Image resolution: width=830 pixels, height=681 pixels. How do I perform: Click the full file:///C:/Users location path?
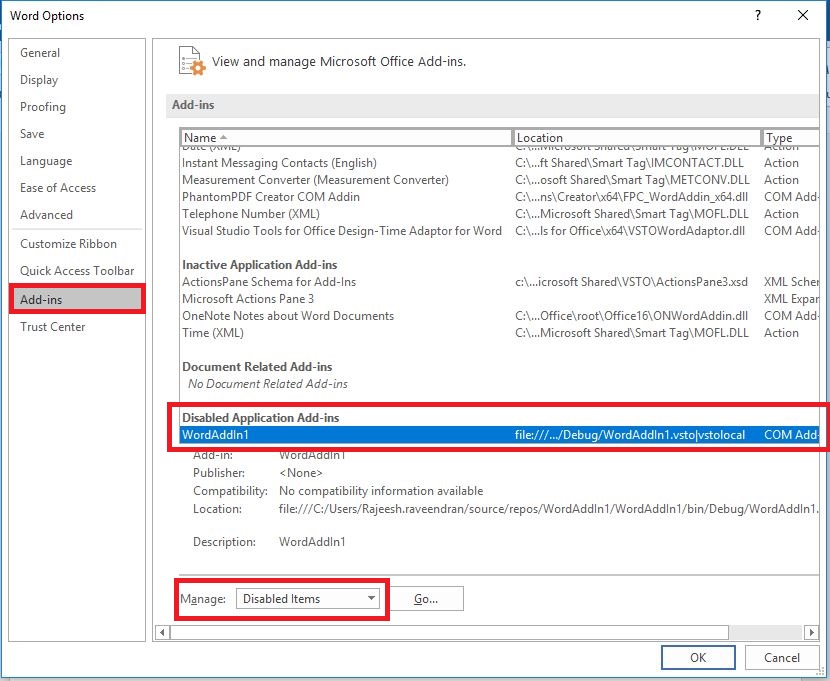tap(549, 509)
